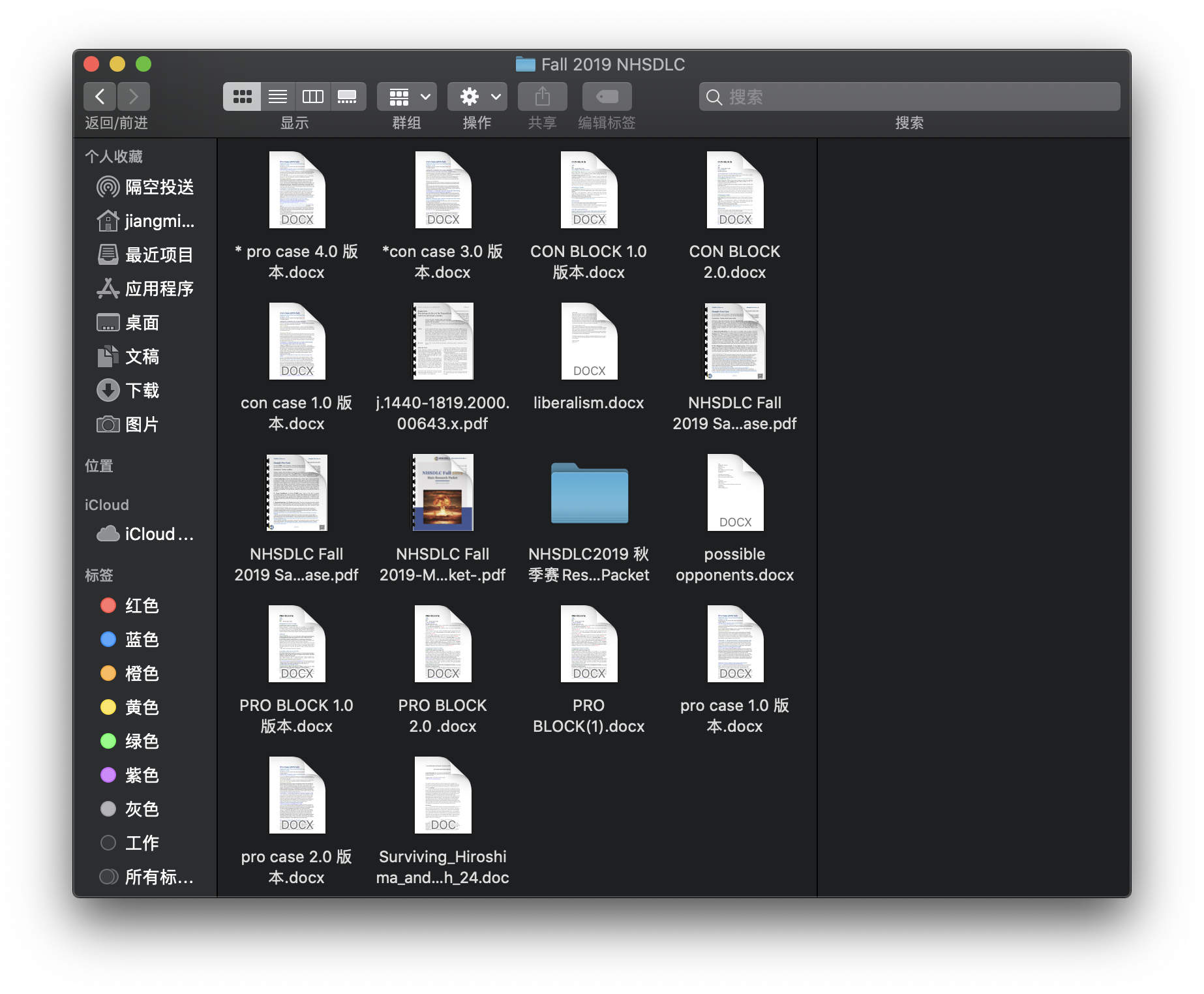1204x994 pixels.
Task: Select the PRO BLOCK 2.0 .docx file
Action: [443, 644]
